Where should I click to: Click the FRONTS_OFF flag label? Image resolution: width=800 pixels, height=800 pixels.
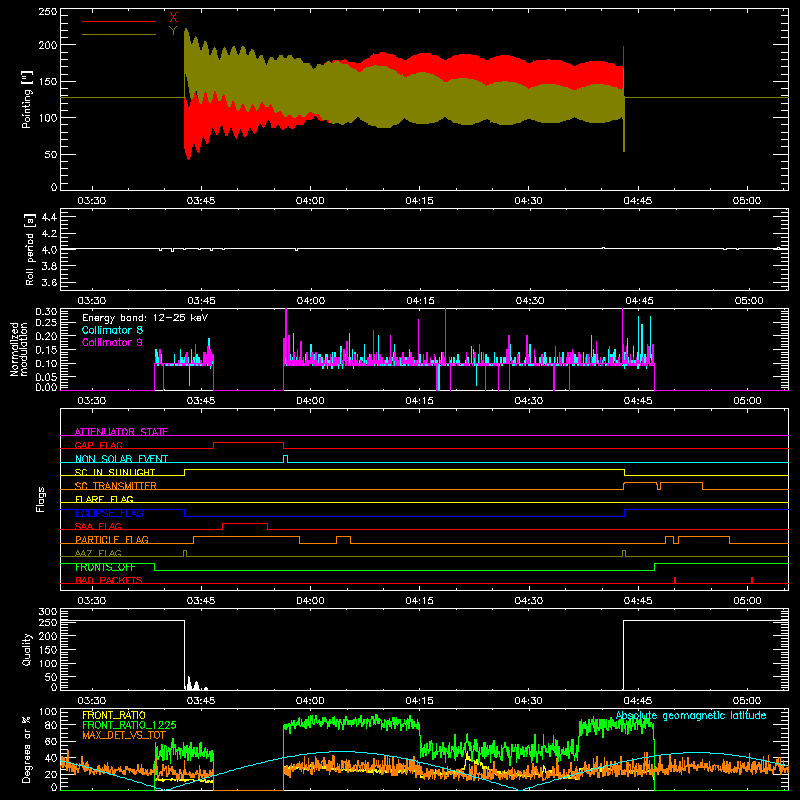click(x=105, y=567)
